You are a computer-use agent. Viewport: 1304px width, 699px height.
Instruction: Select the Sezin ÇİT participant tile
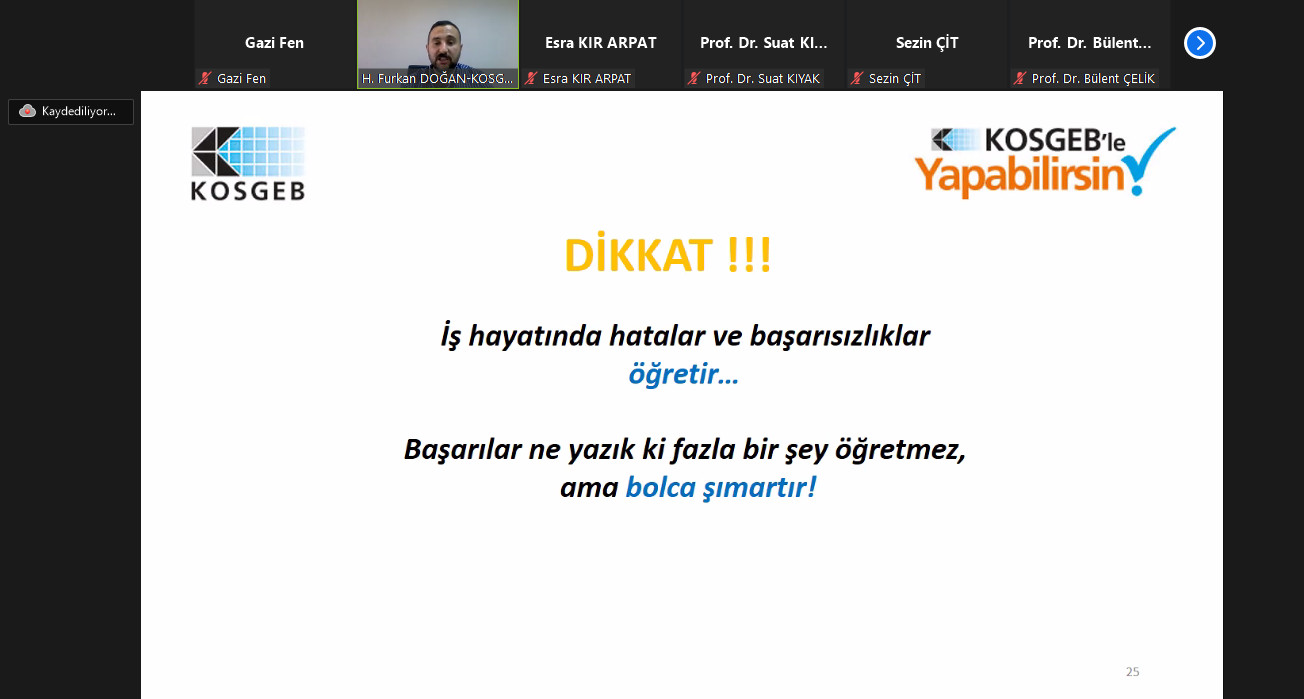click(926, 42)
